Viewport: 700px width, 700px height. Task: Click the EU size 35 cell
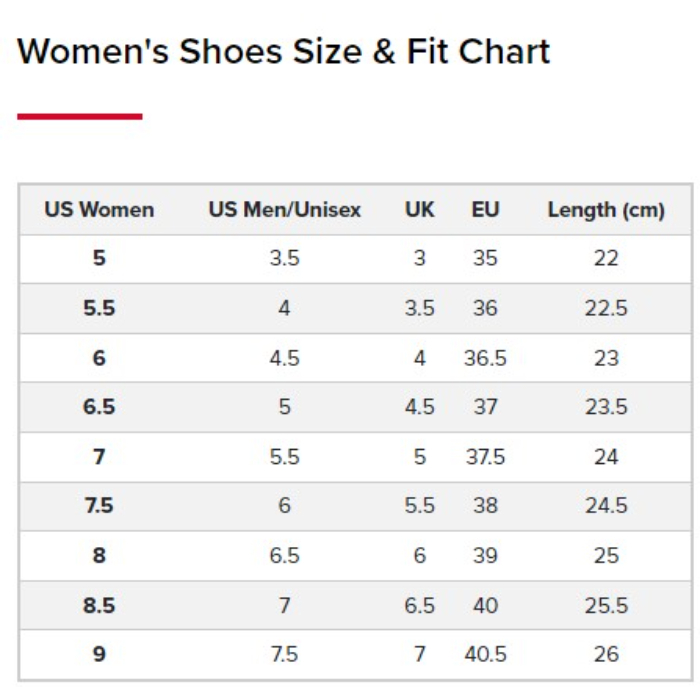coord(485,258)
